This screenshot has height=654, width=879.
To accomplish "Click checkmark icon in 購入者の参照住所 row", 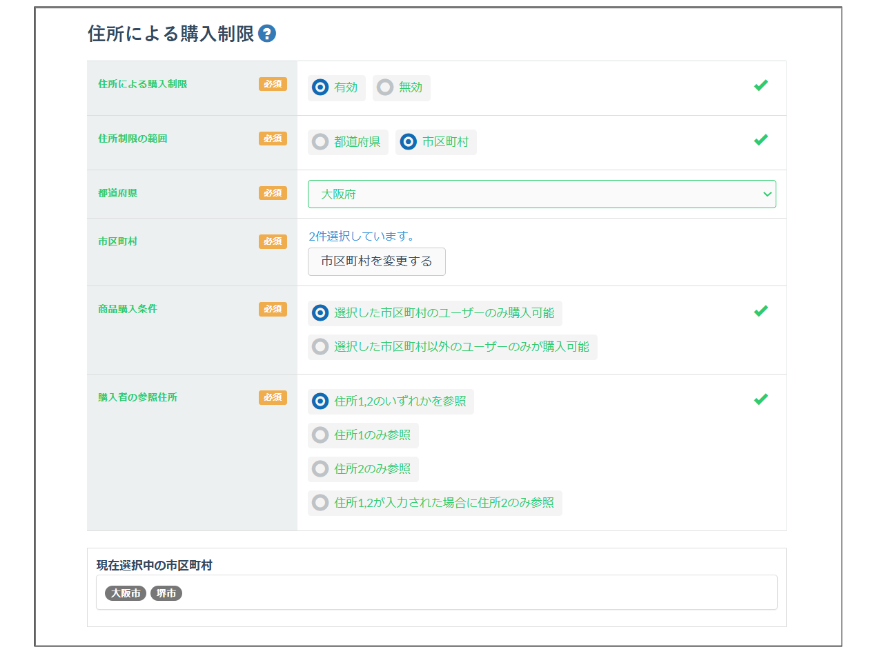I will click(760, 399).
